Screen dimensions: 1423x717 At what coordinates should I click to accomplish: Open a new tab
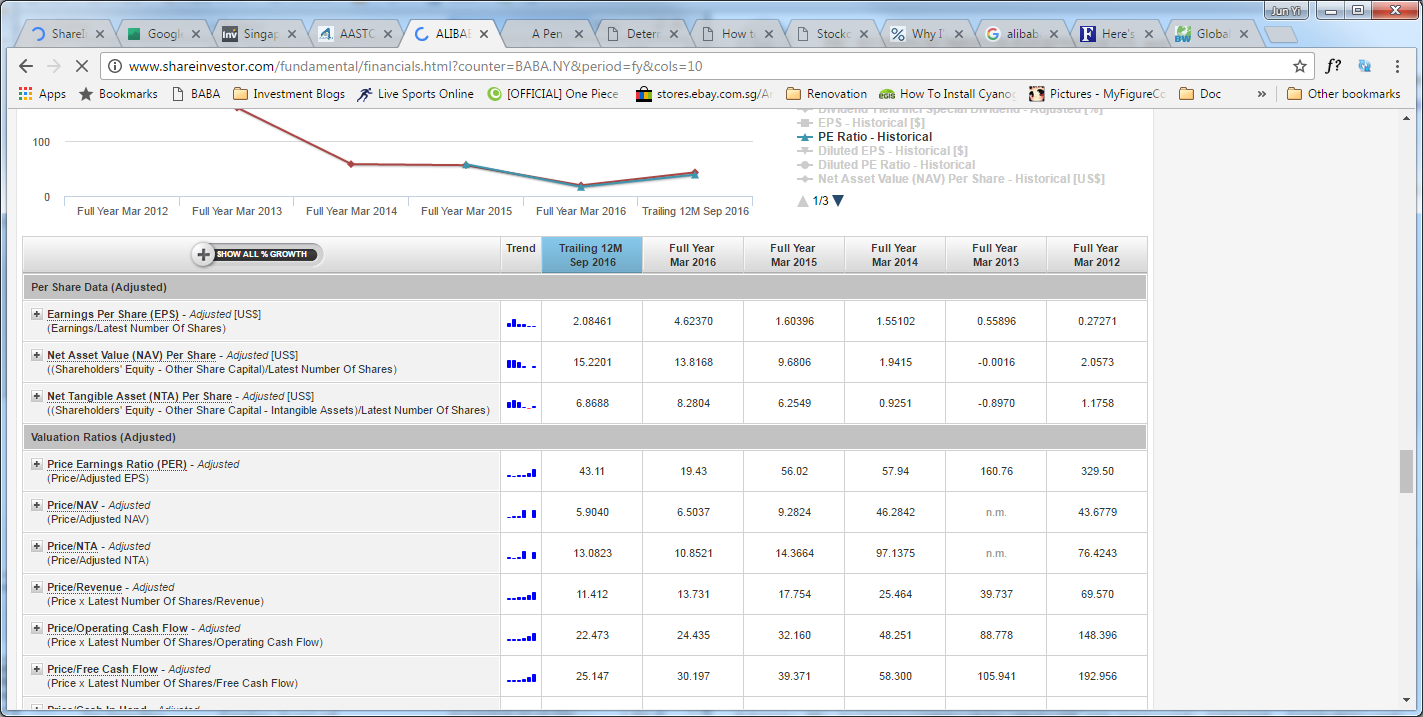(1281, 35)
